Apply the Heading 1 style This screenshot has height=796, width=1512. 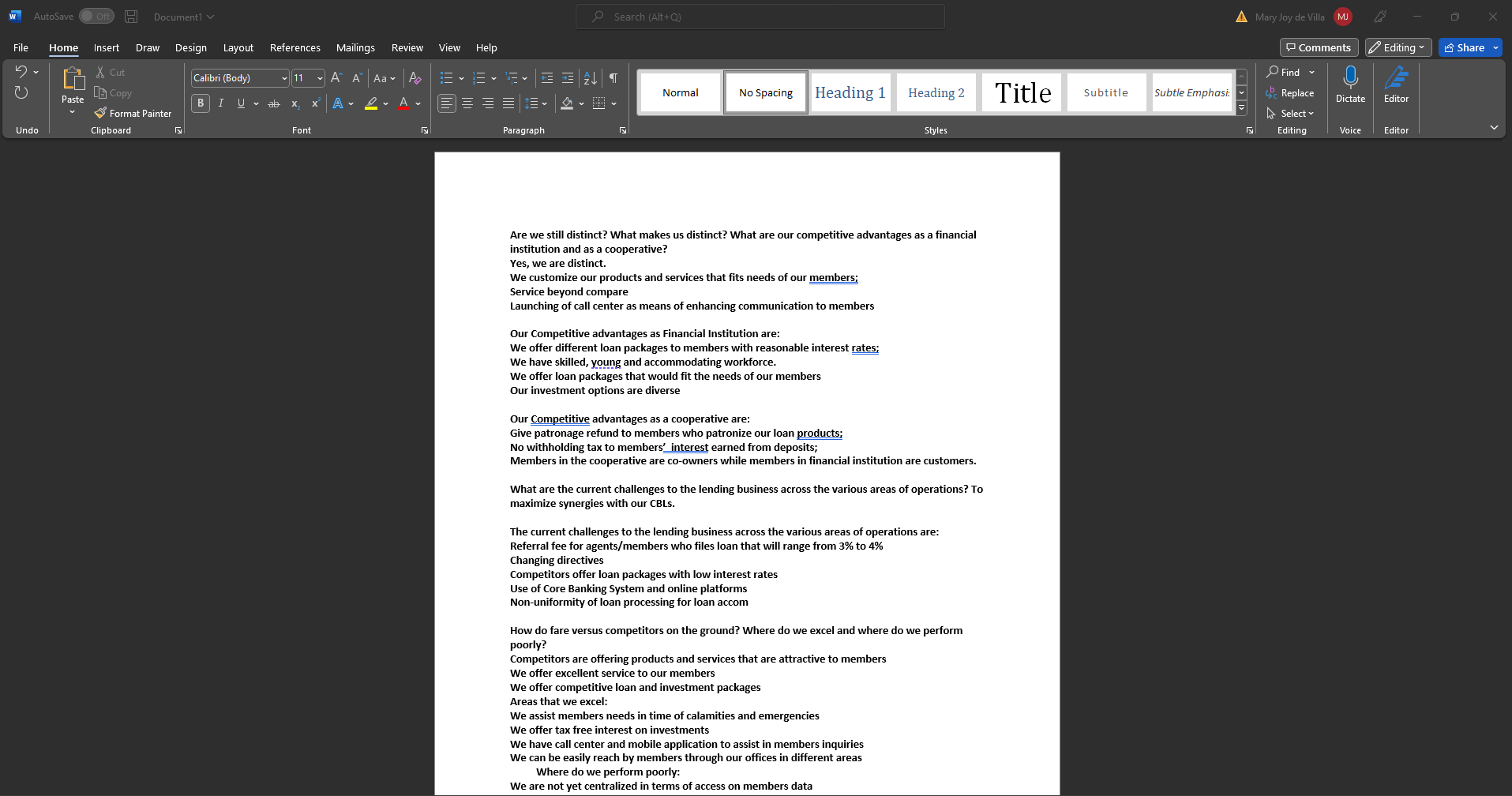point(850,92)
